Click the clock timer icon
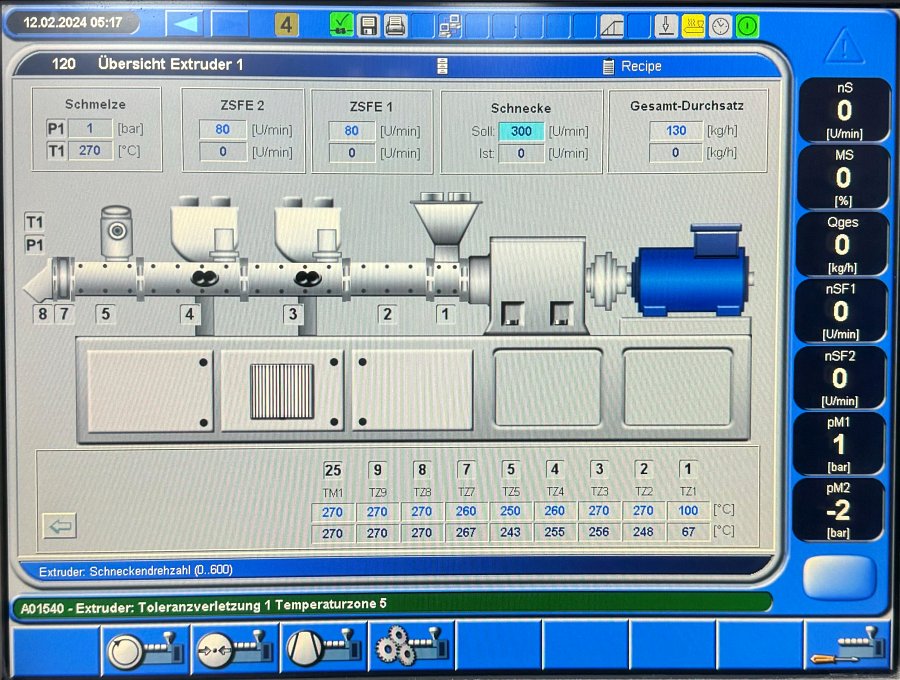 [720, 26]
